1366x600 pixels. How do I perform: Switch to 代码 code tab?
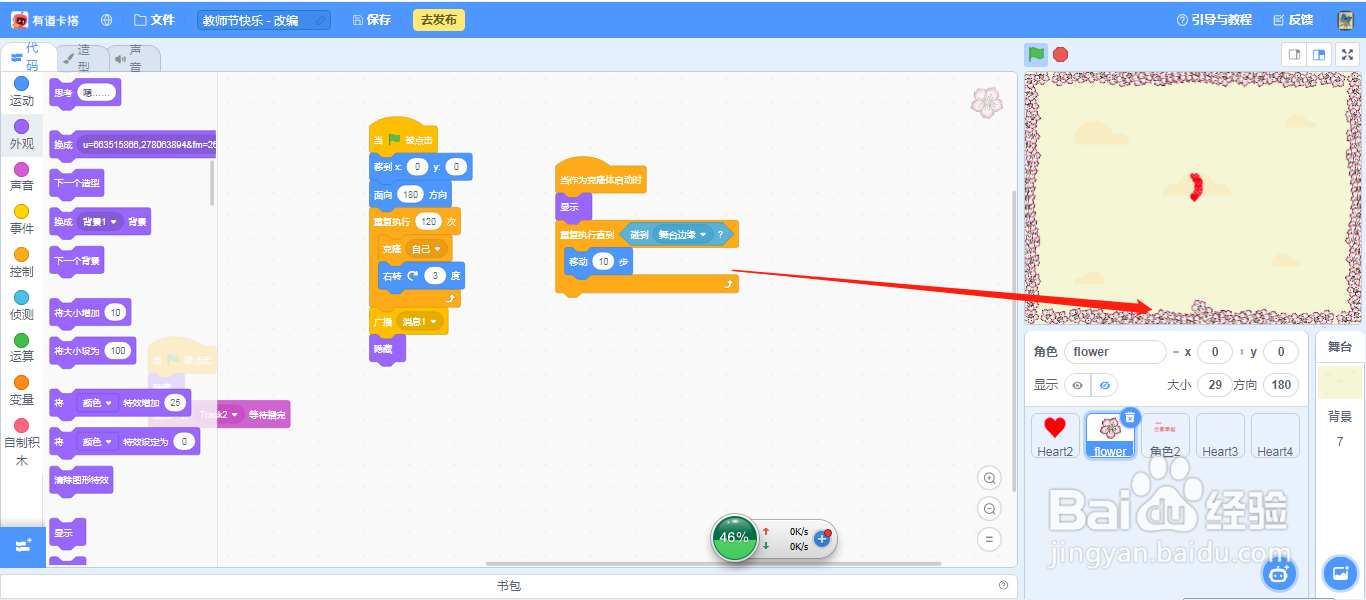coord(27,57)
